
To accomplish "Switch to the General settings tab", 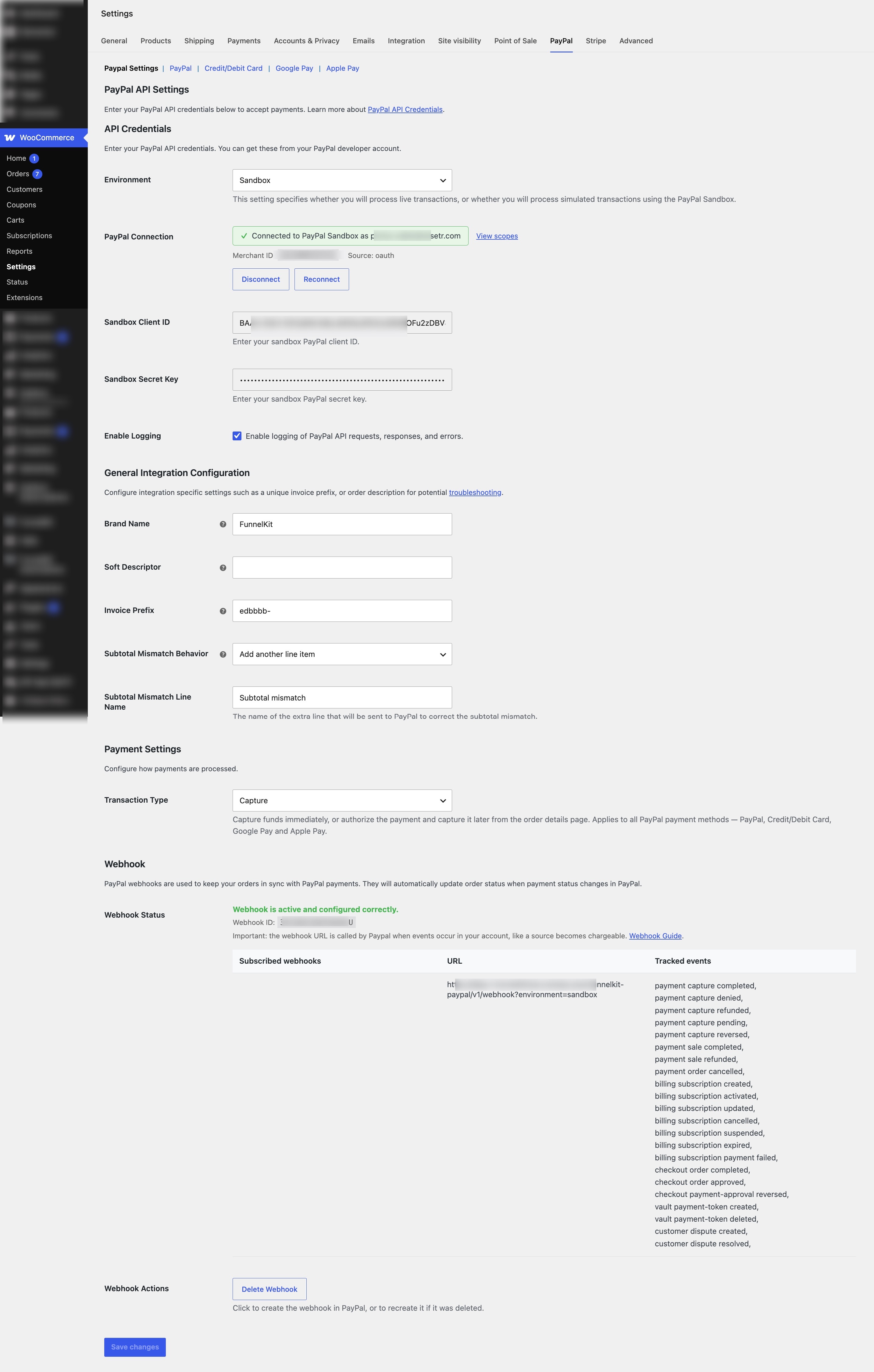I will point(114,41).
